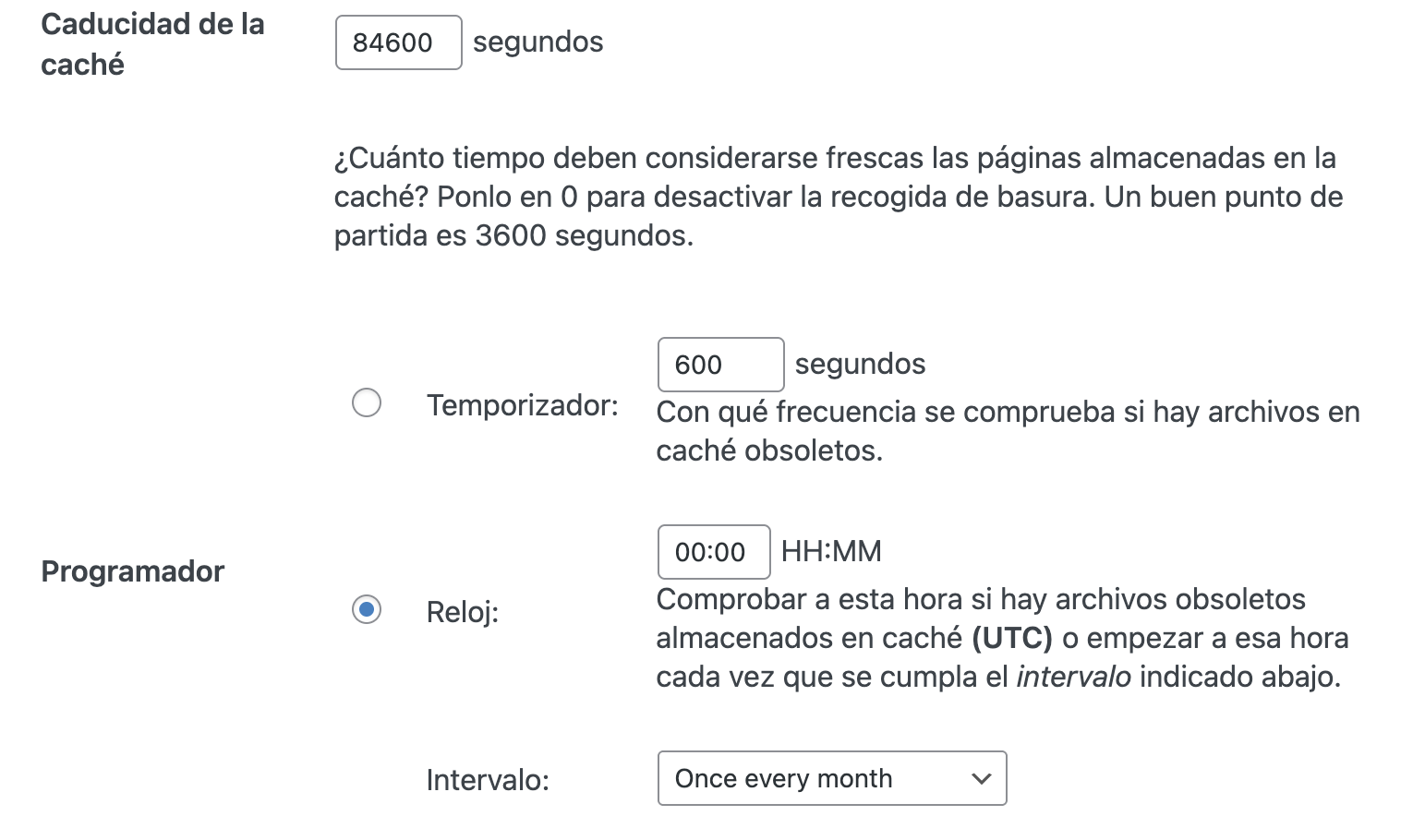Click the "Programador" section heading
The width and height of the screenshot is (1413, 840).
click(132, 571)
